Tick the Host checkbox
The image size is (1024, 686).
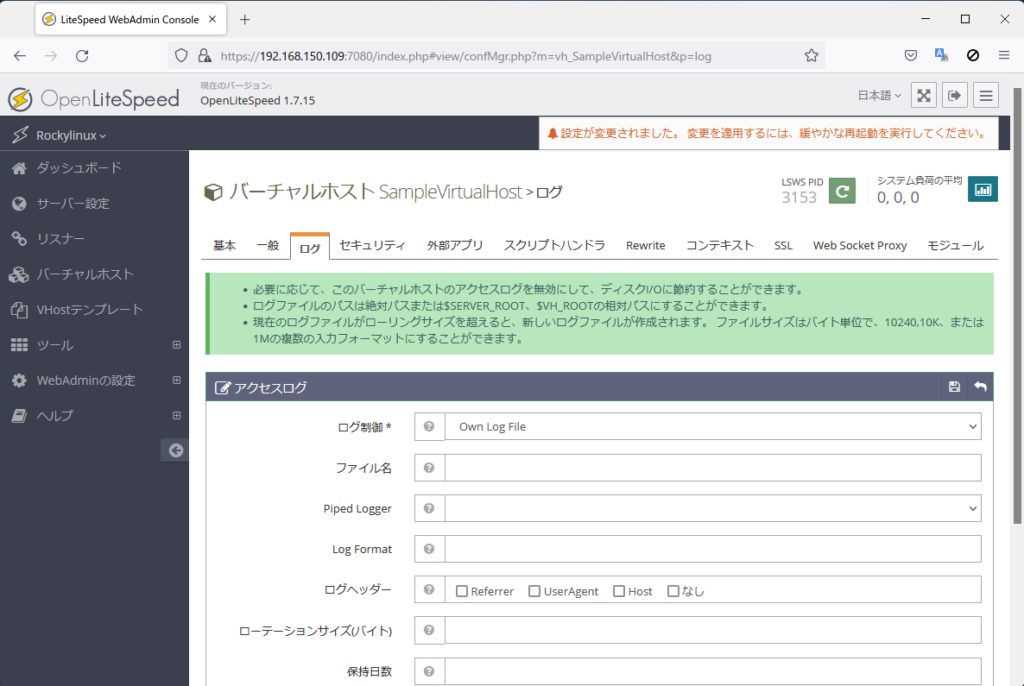(x=619, y=591)
